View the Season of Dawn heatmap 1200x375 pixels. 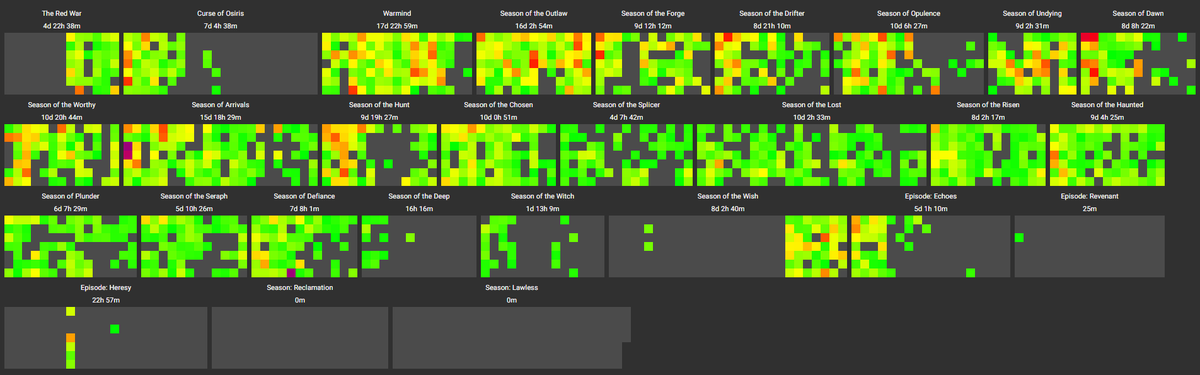click(1138, 64)
